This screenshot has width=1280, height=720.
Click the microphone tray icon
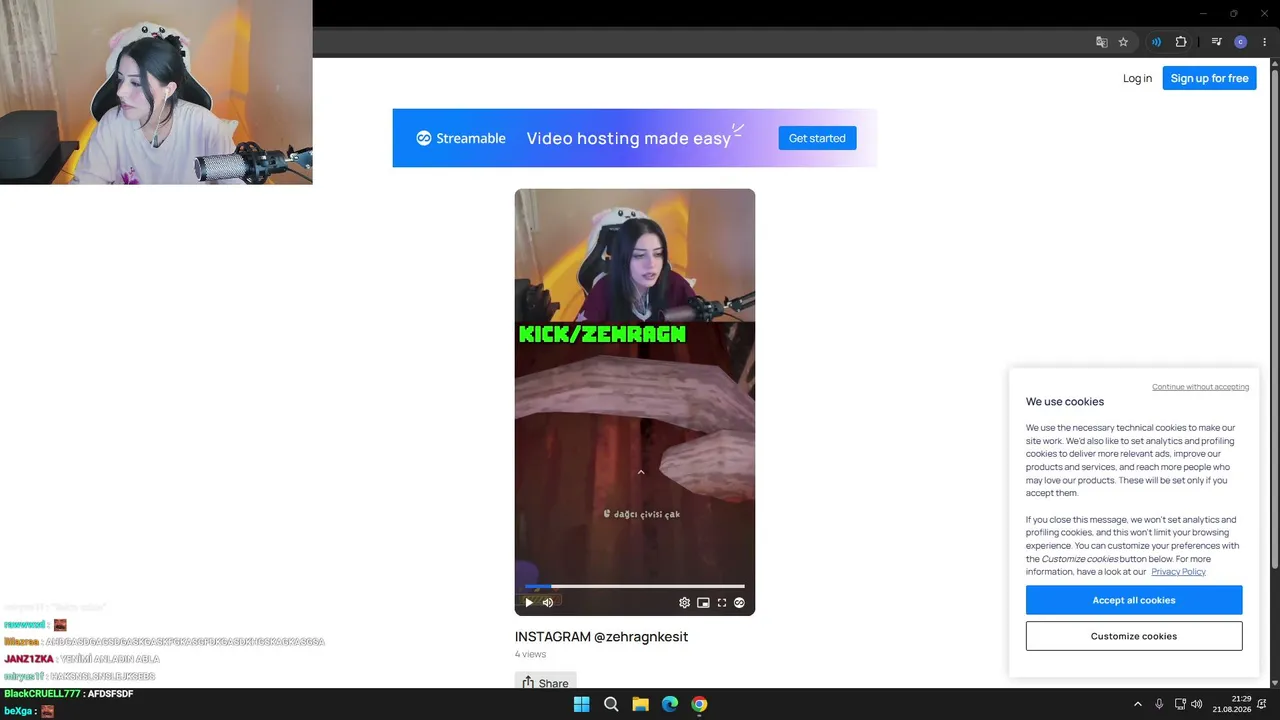point(1159,704)
